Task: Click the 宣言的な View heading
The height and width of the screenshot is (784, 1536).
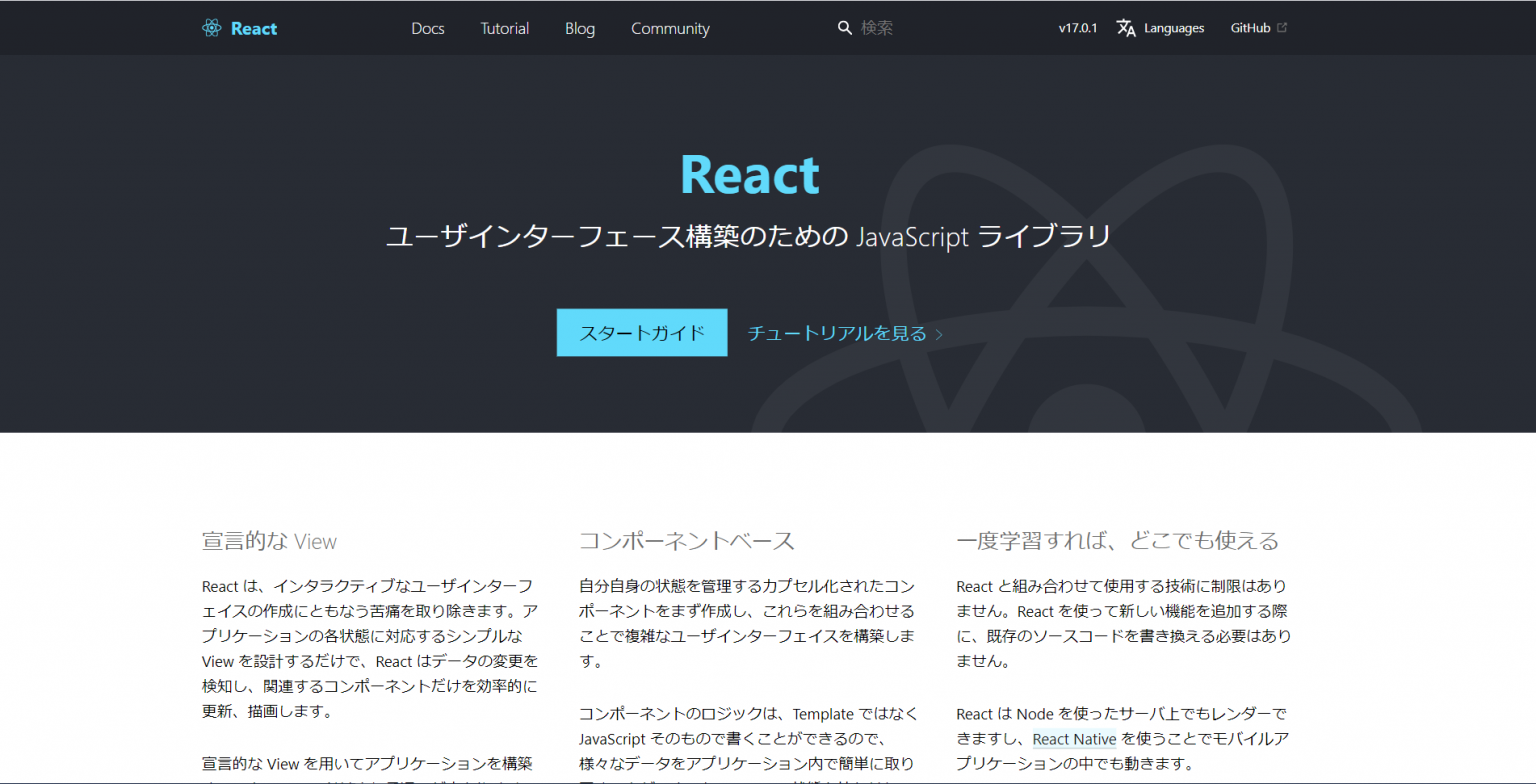Action: [x=269, y=542]
